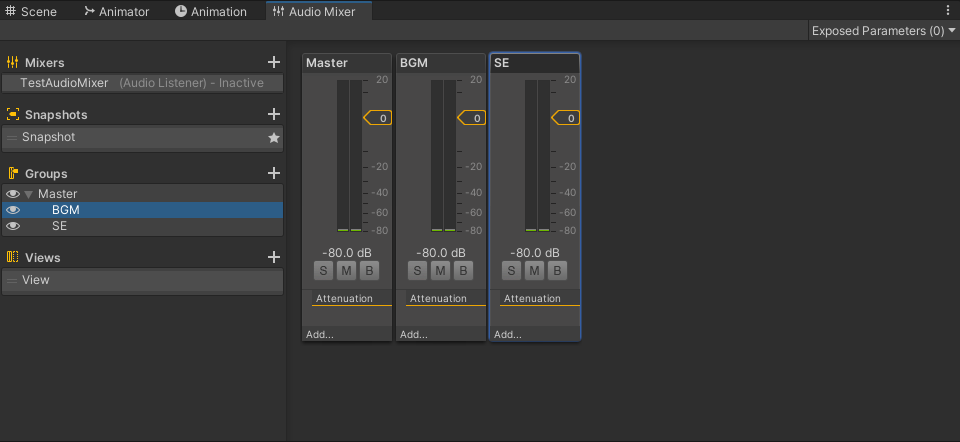This screenshot has width=960, height=442.
Task: Click the Groups section icon
Action: click(x=12, y=174)
